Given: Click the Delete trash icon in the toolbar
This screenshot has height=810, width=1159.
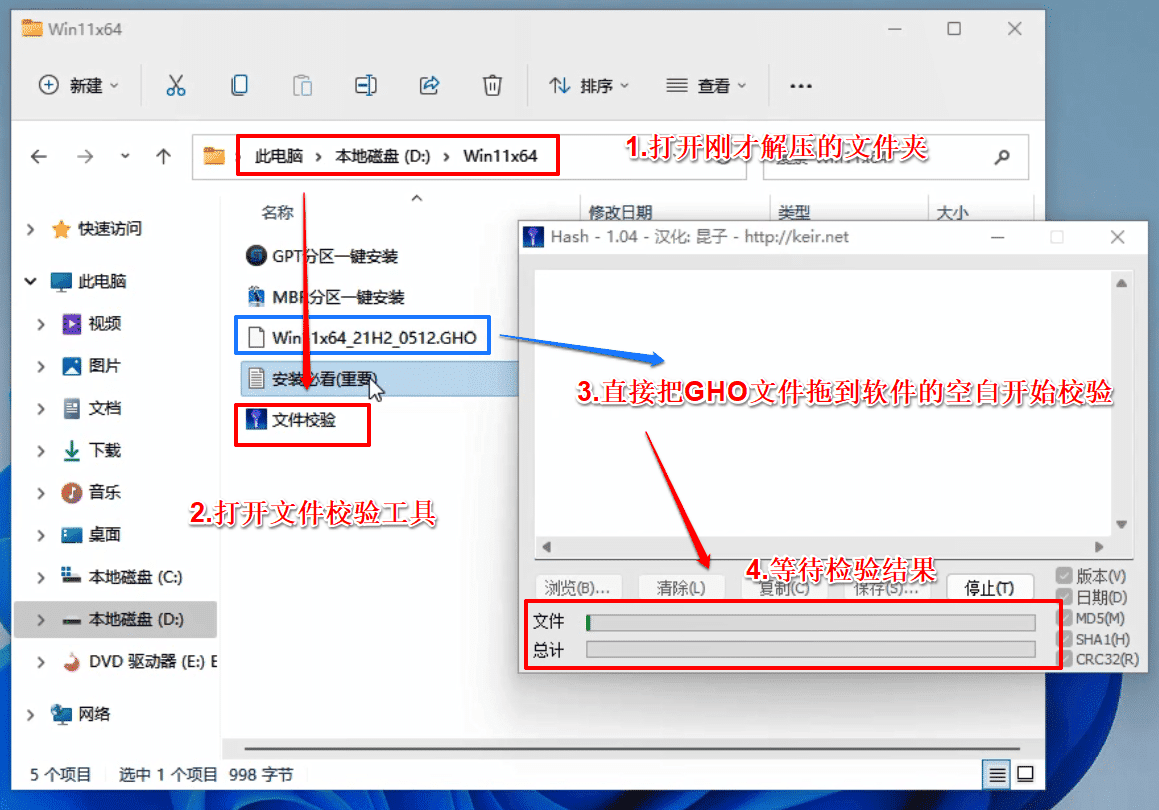Looking at the screenshot, I should (492, 86).
